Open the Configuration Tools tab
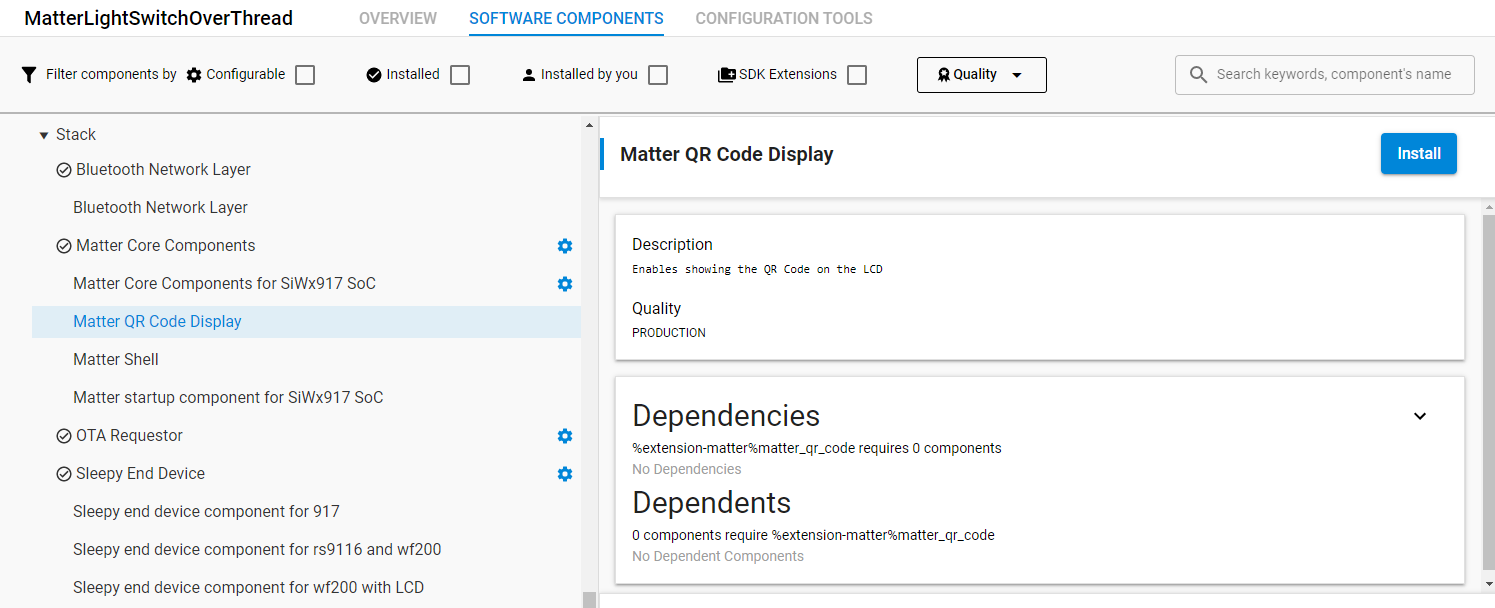The height and width of the screenshot is (608, 1495). click(x=784, y=19)
